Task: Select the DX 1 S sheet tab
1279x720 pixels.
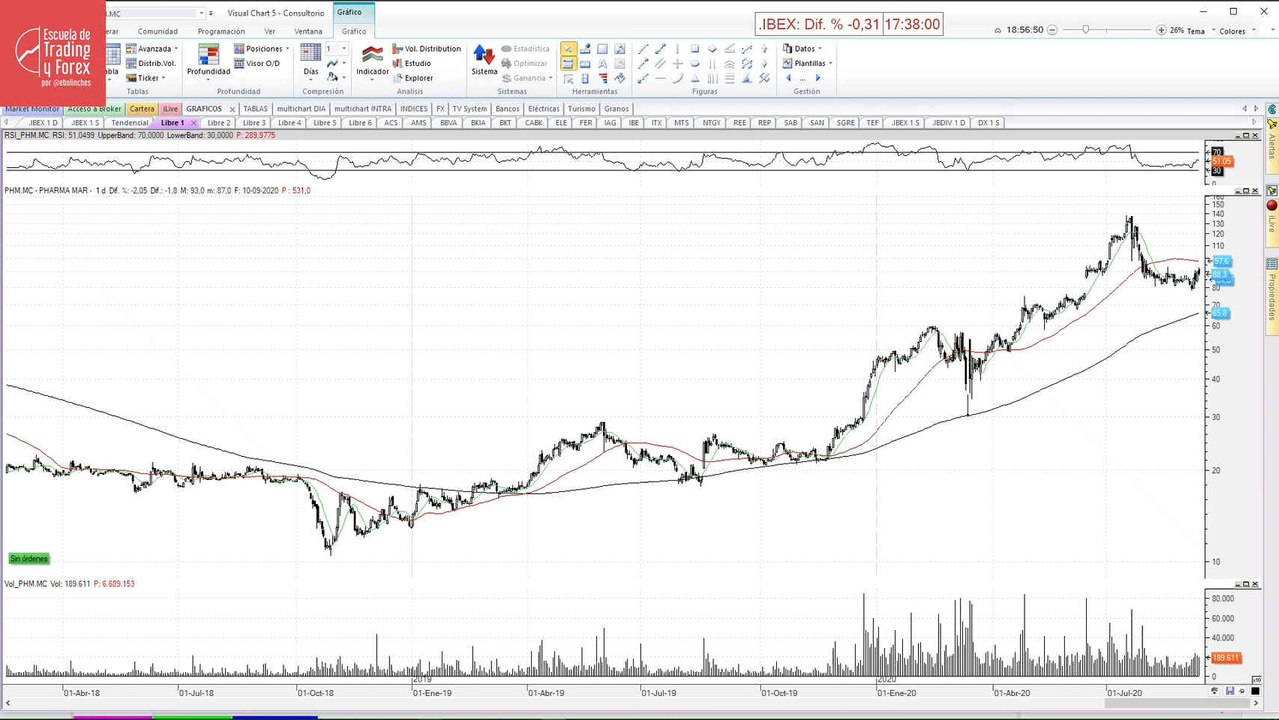Action: click(x=989, y=122)
